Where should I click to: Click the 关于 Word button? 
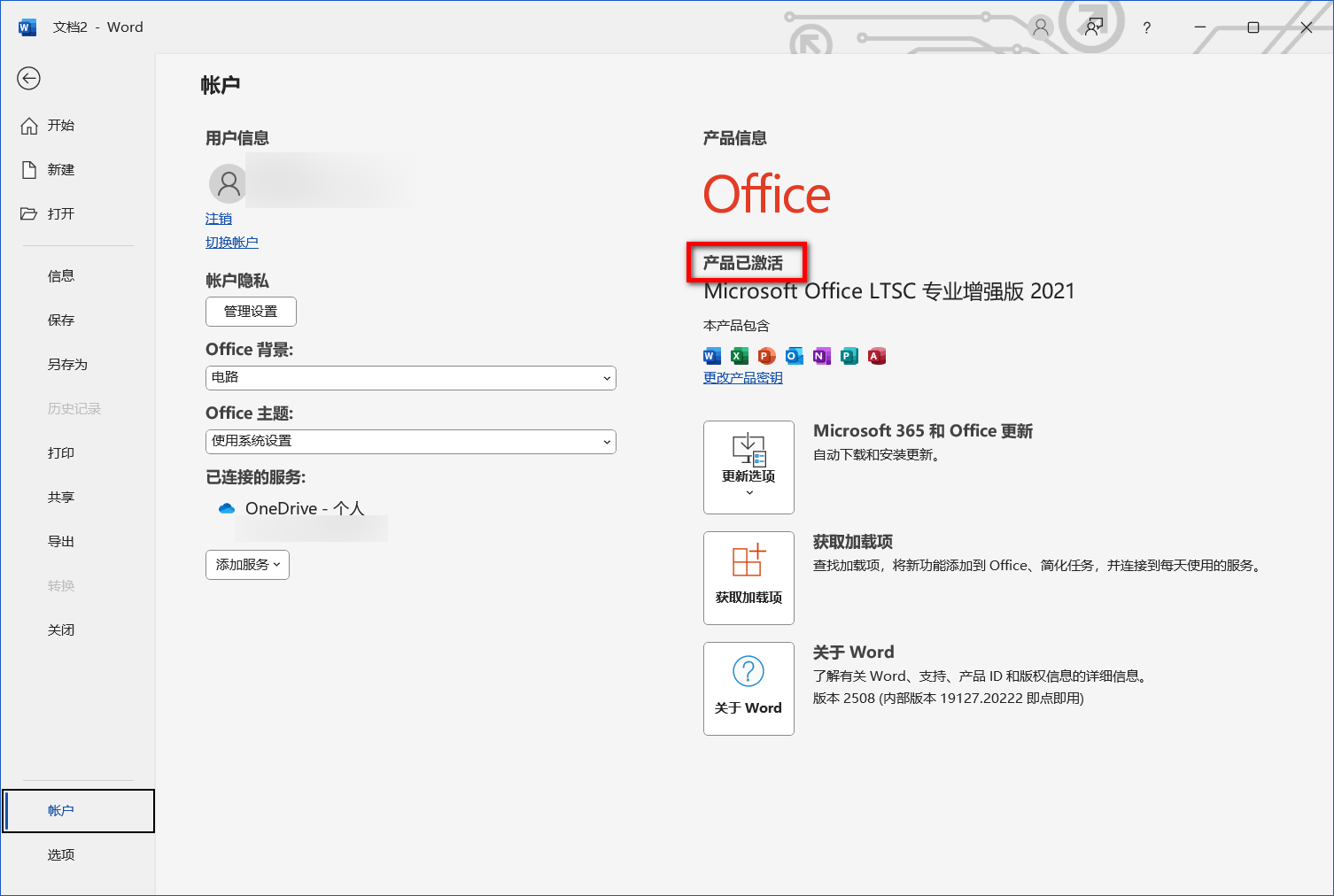click(x=748, y=689)
